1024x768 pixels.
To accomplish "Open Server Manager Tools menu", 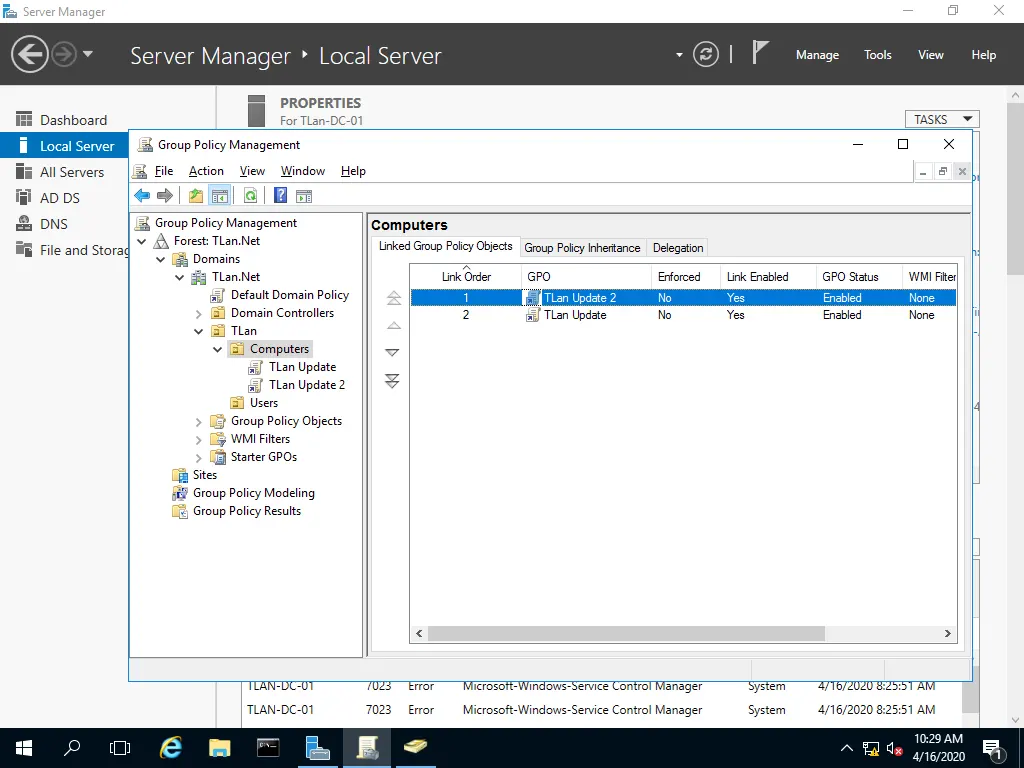I will (x=877, y=55).
